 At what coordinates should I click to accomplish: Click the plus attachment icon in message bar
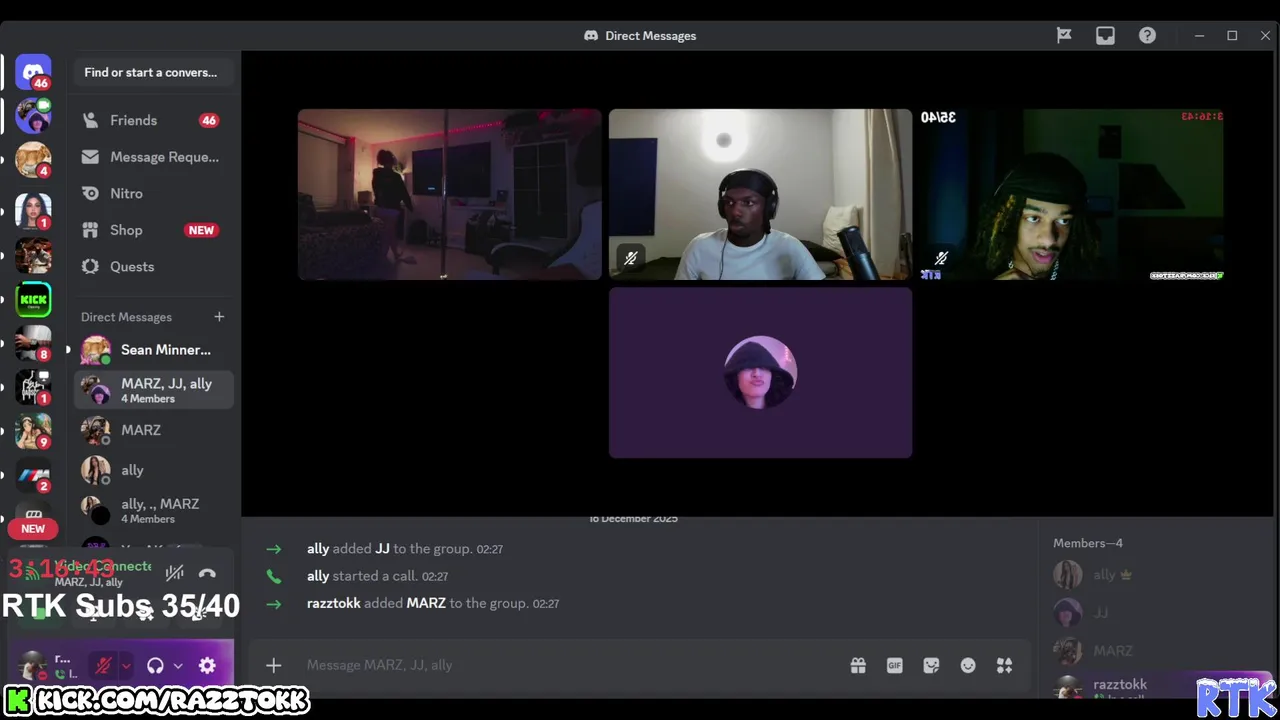point(273,665)
